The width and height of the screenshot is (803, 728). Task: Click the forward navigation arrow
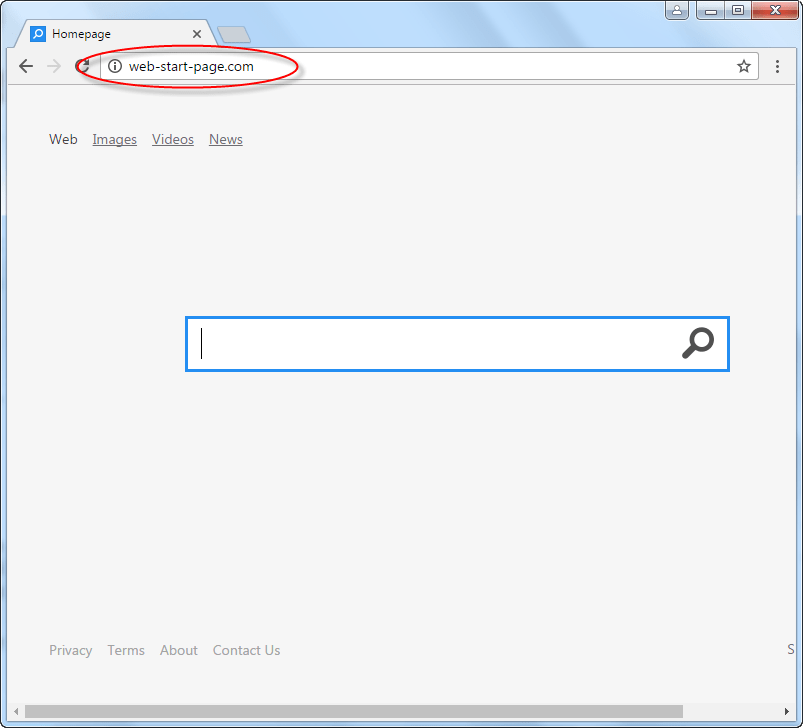tap(54, 67)
